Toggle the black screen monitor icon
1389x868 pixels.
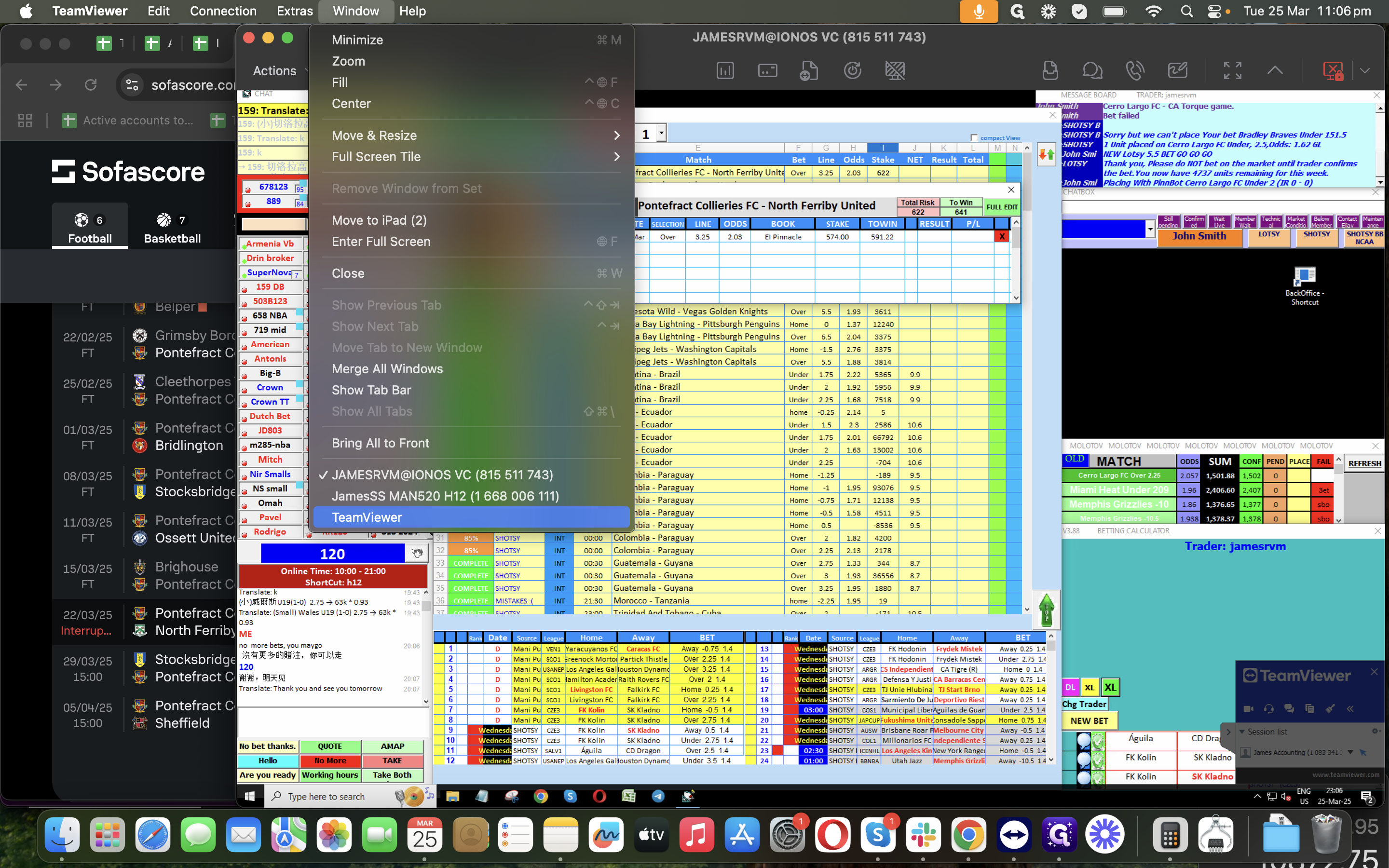(x=895, y=70)
